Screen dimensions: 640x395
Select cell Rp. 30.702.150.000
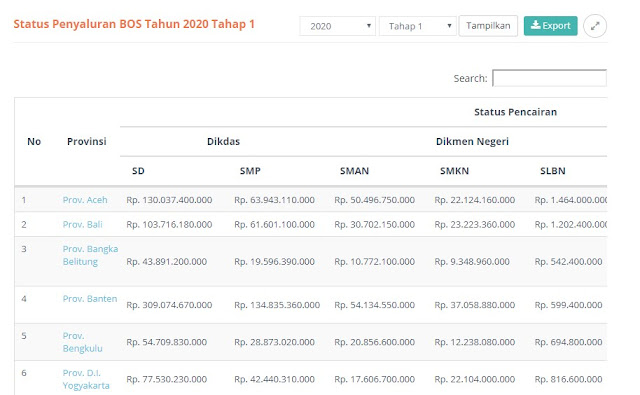(x=374, y=224)
